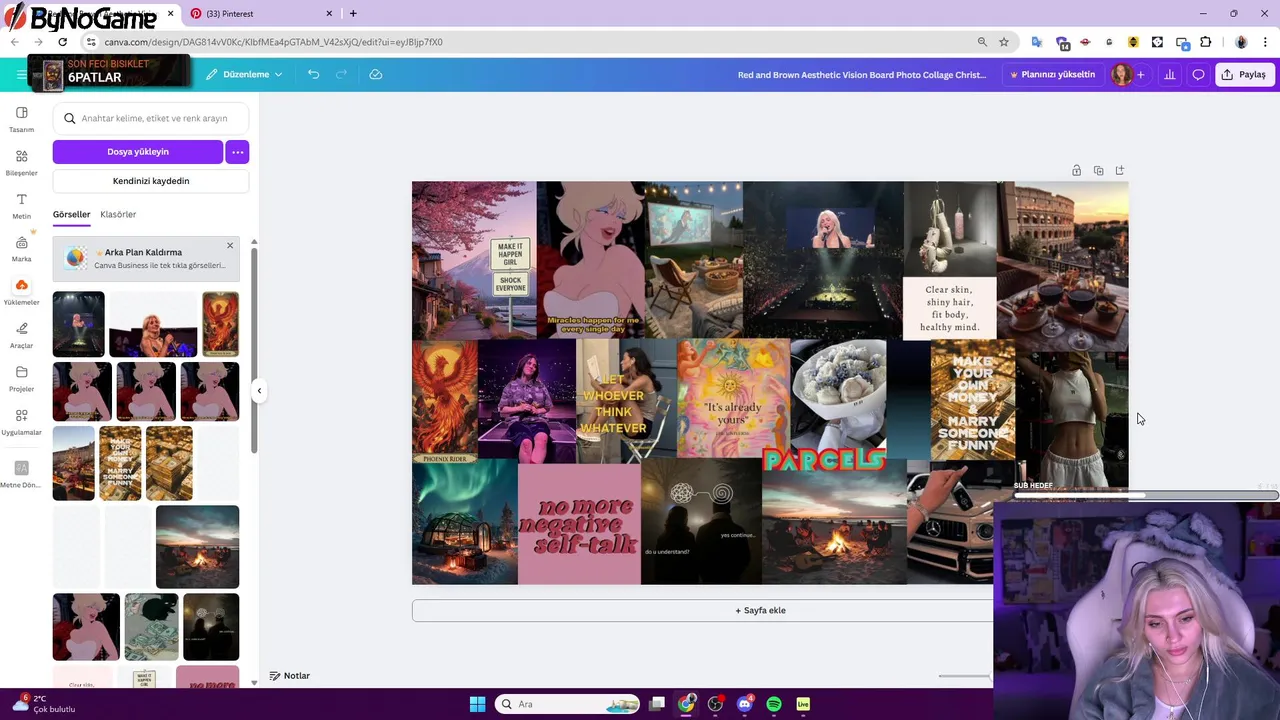Open the Bileşenler elements panel
The width and height of the screenshot is (1280, 720).
pos(21,163)
